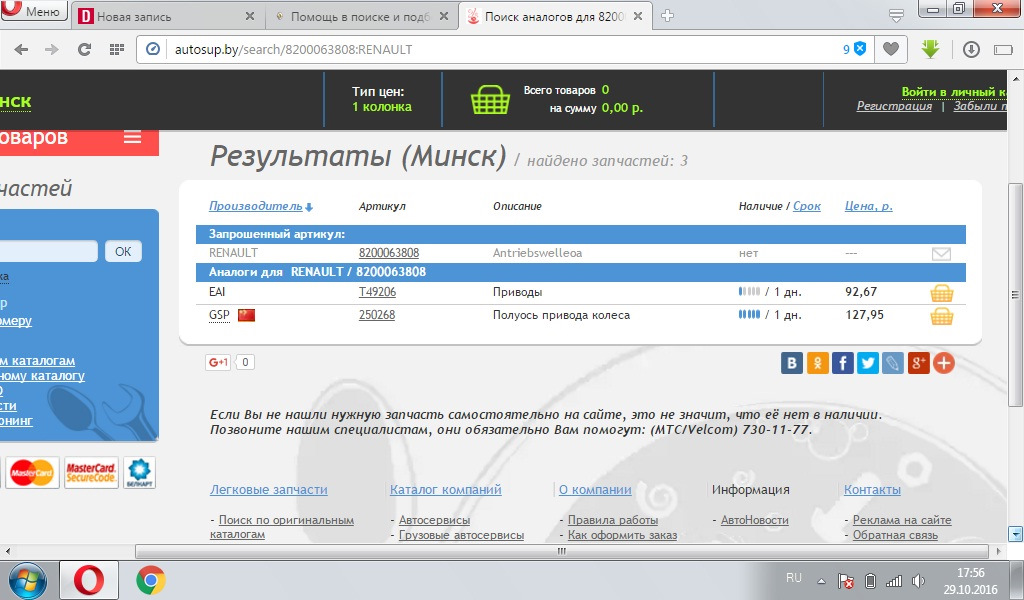
Task: Open the Opera Меню button
Action: click(33, 10)
